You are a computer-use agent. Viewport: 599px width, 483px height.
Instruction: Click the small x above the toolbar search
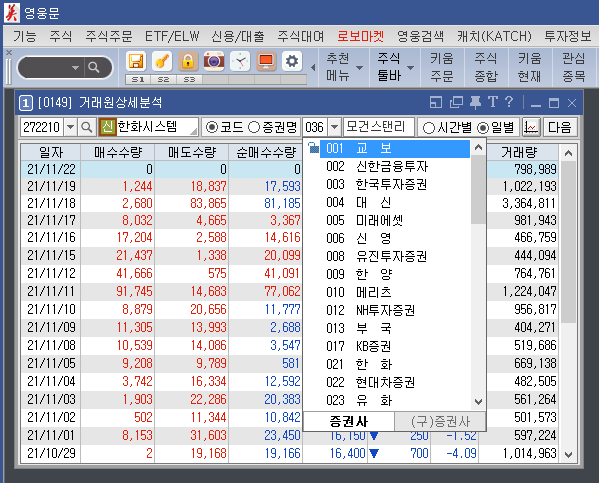point(9,52)
